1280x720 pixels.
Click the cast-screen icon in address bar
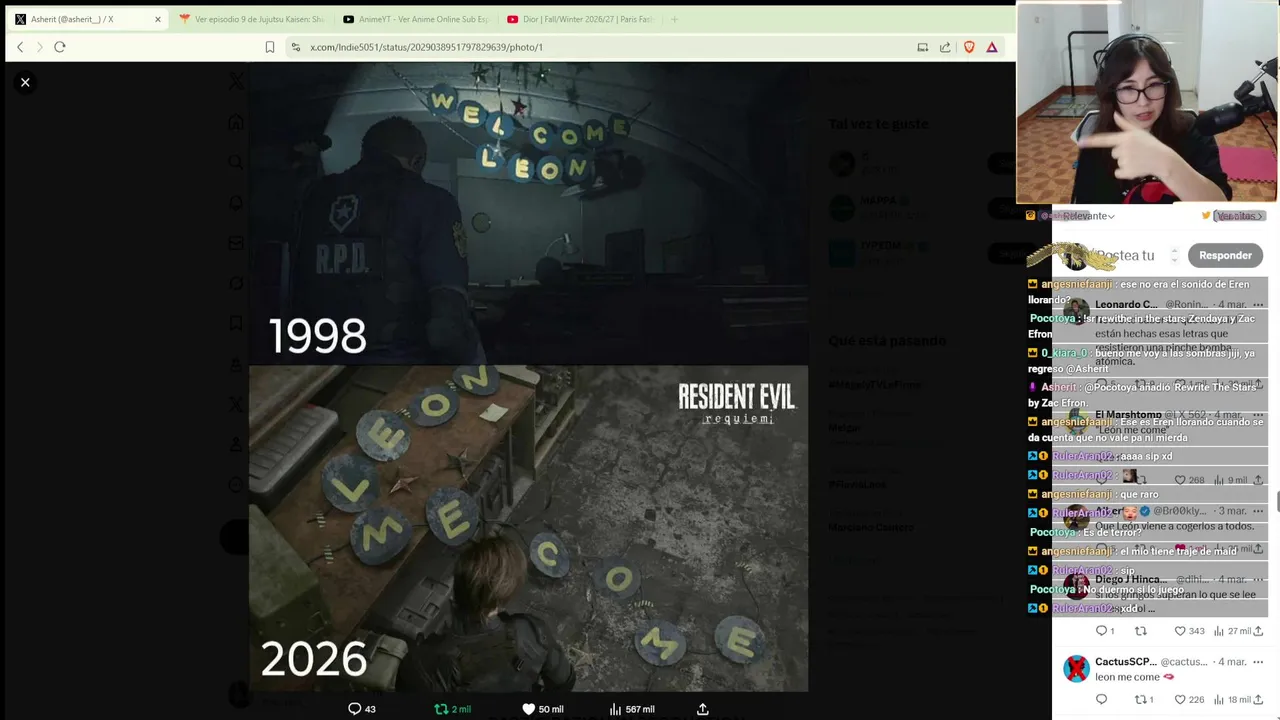(923, 47)
